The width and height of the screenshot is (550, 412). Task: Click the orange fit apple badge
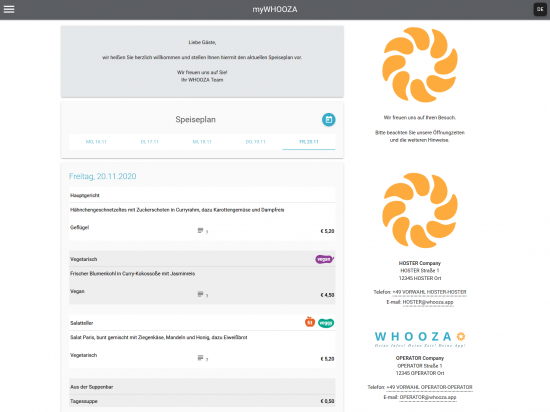coord(310,322)
